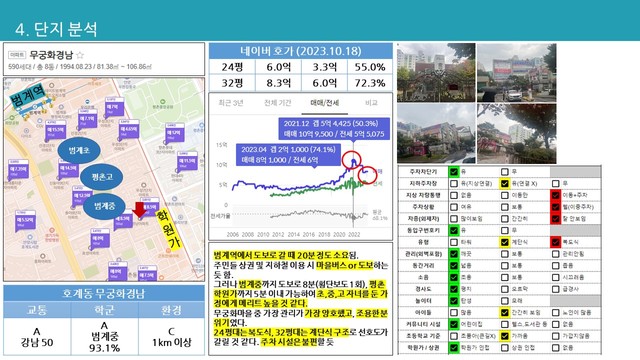Click the 교통 column header
Screen dimensions: 640x360
point(37,310)
